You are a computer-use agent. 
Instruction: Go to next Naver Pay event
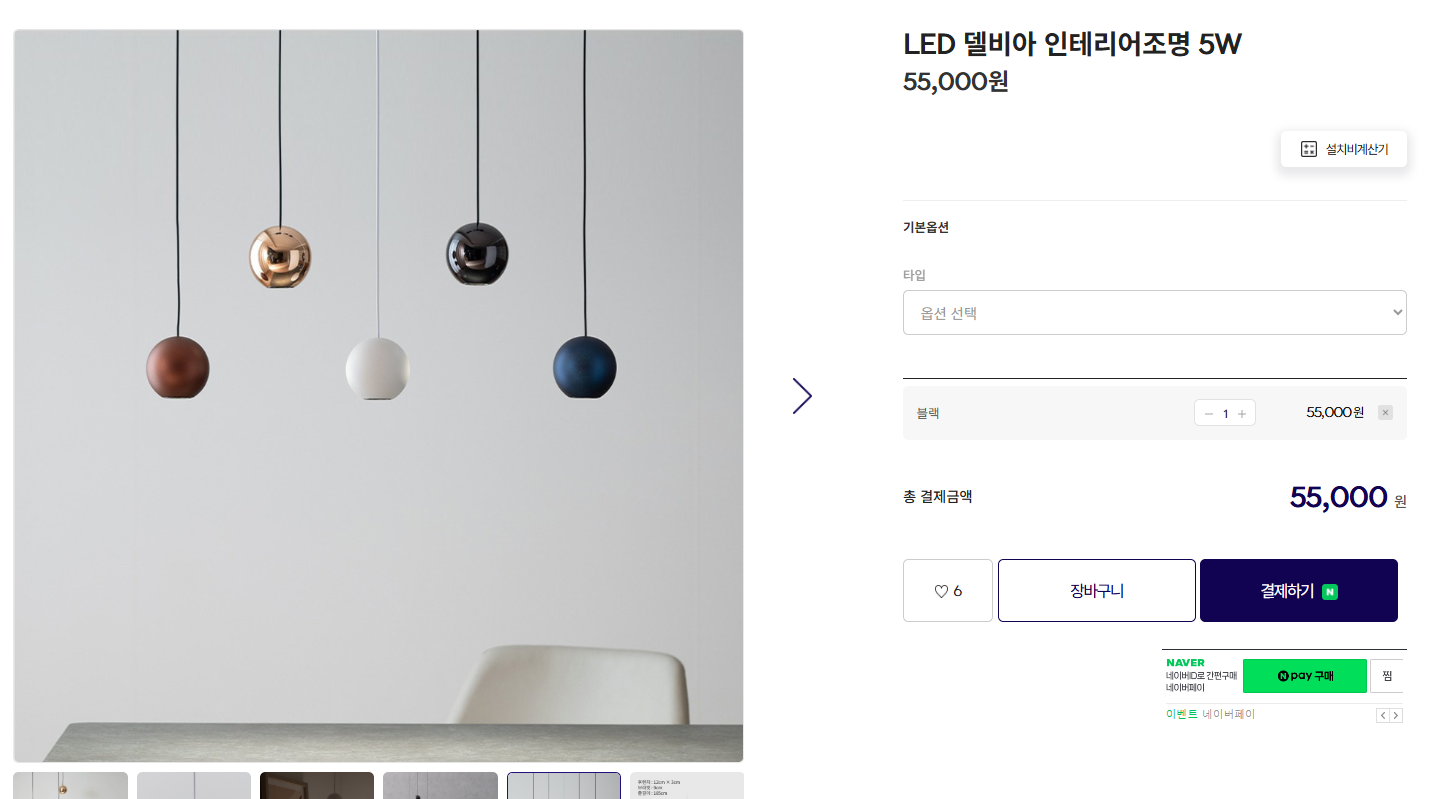pyautogui.click(x=1396, y=715)
